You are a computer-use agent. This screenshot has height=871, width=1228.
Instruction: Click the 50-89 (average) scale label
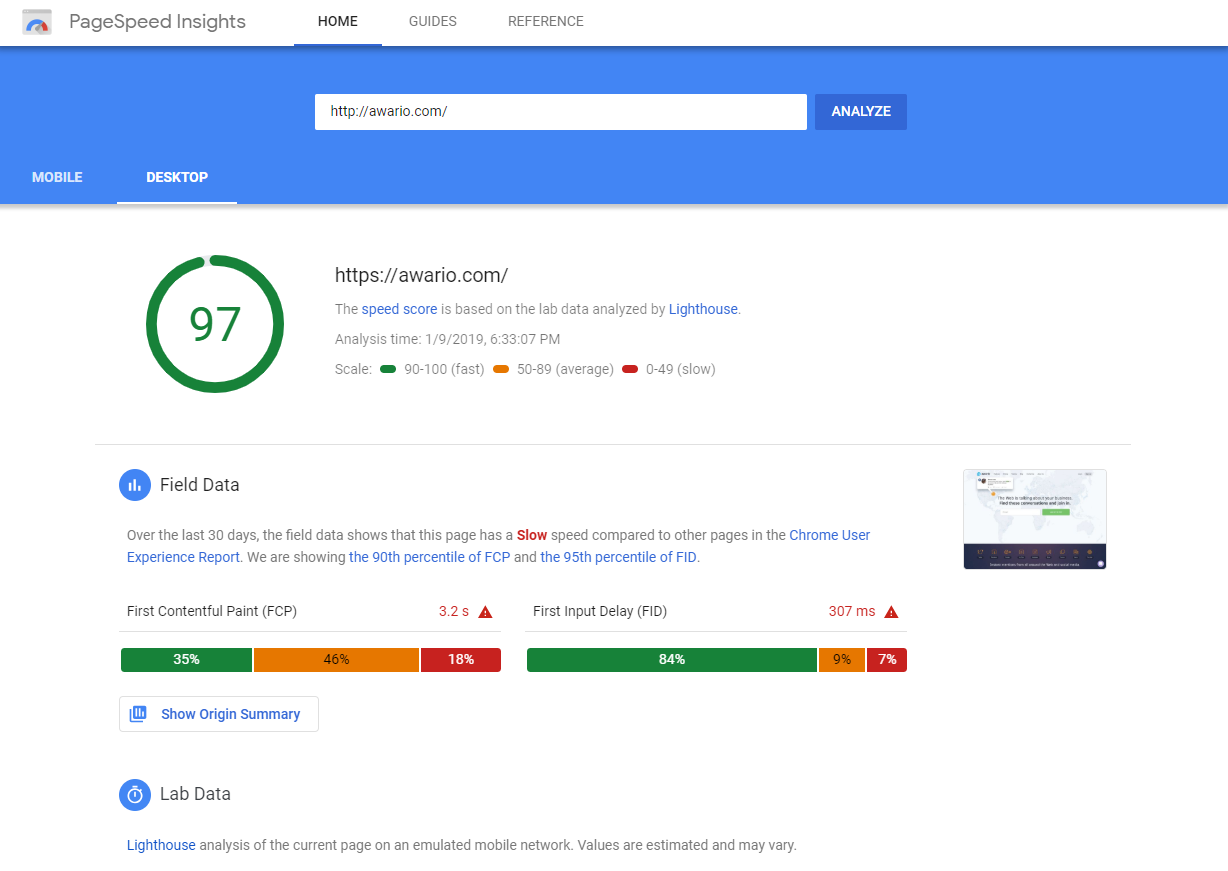(x=565, y=369)
